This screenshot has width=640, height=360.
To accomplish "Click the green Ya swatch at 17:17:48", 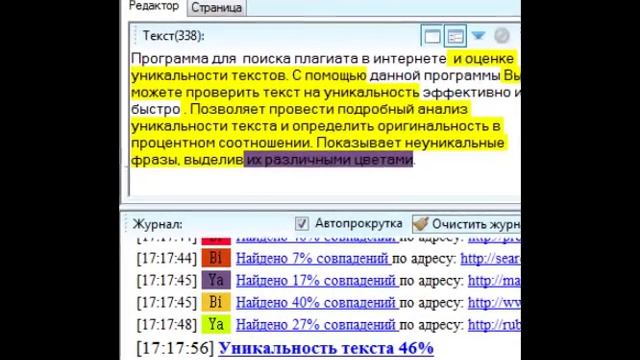I will pyautogui.click(x=216, y=324).
